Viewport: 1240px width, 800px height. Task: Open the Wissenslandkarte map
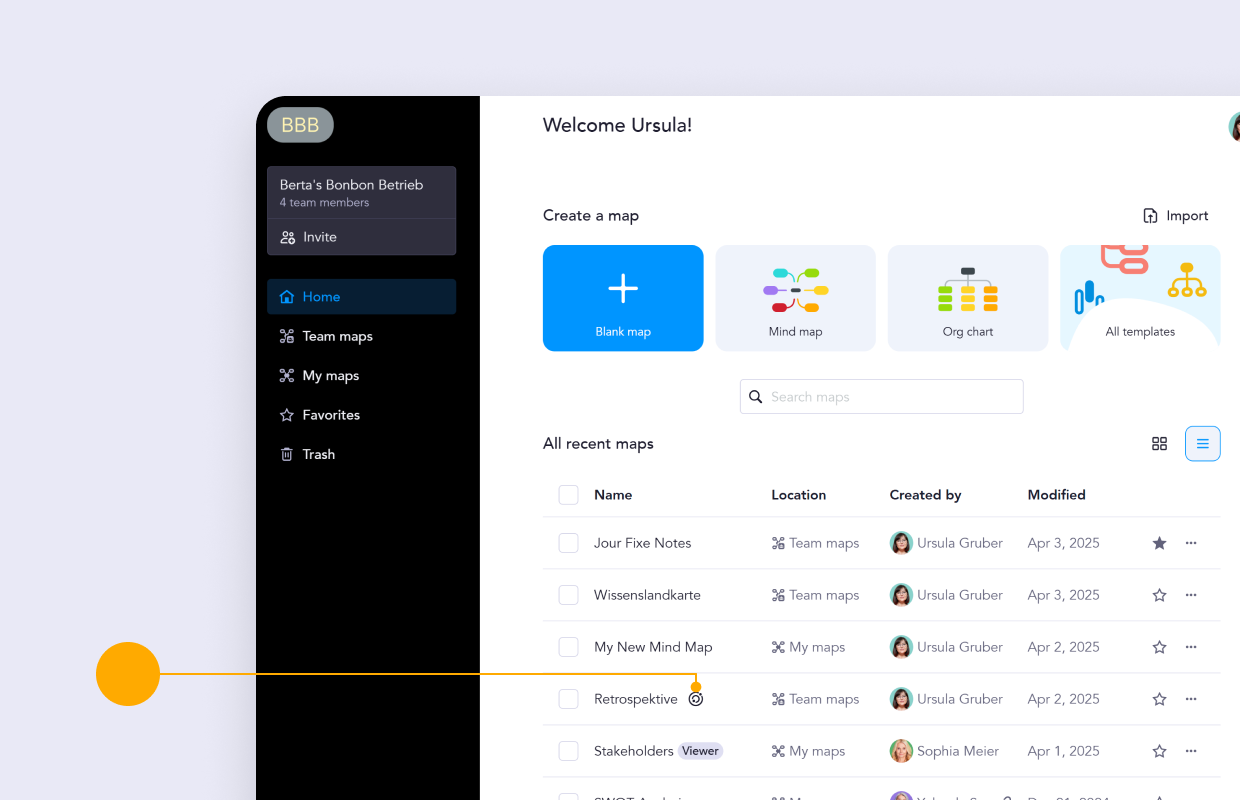point(647,595)
